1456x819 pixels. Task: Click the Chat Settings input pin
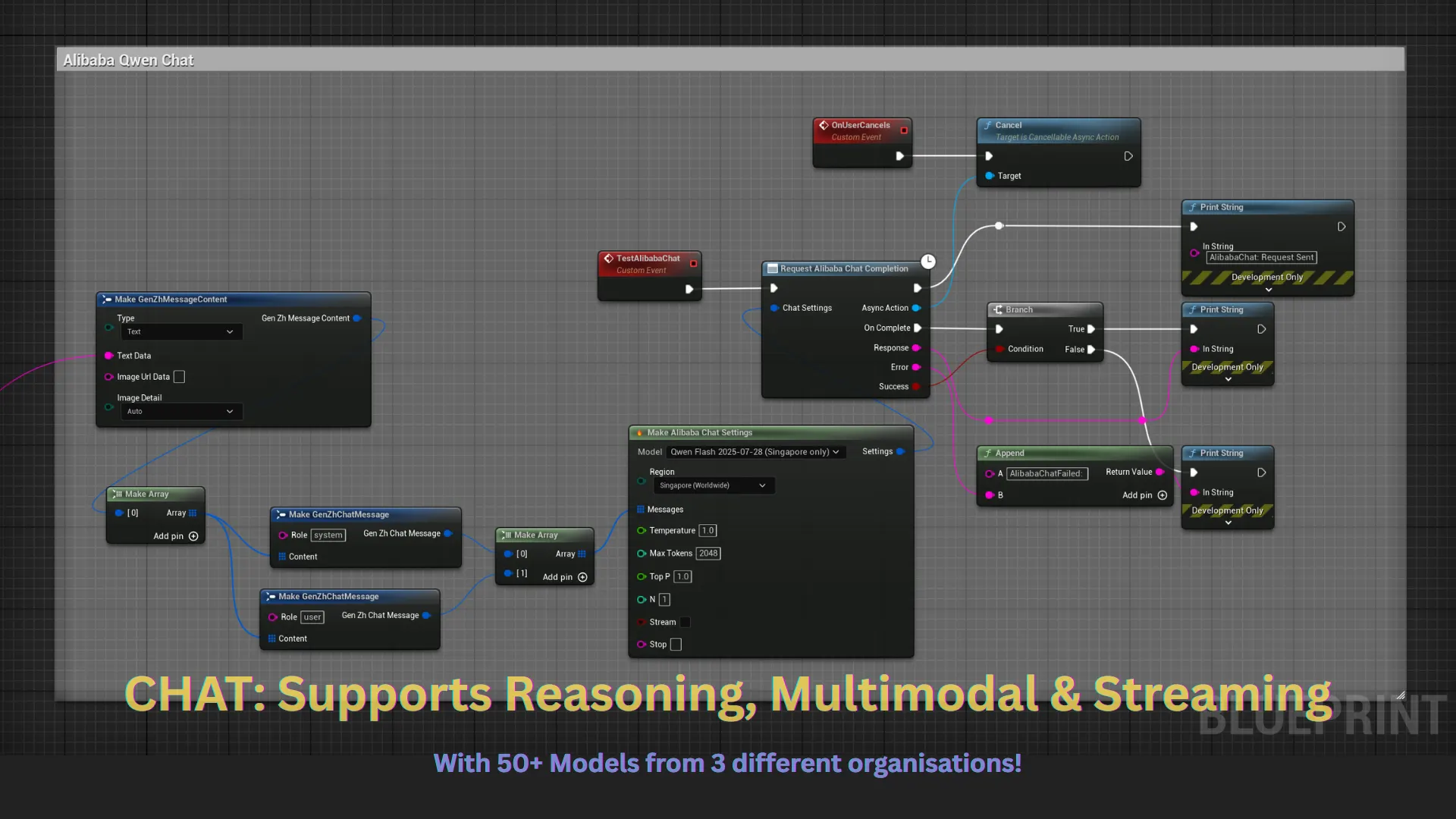[x=774, y=308]
